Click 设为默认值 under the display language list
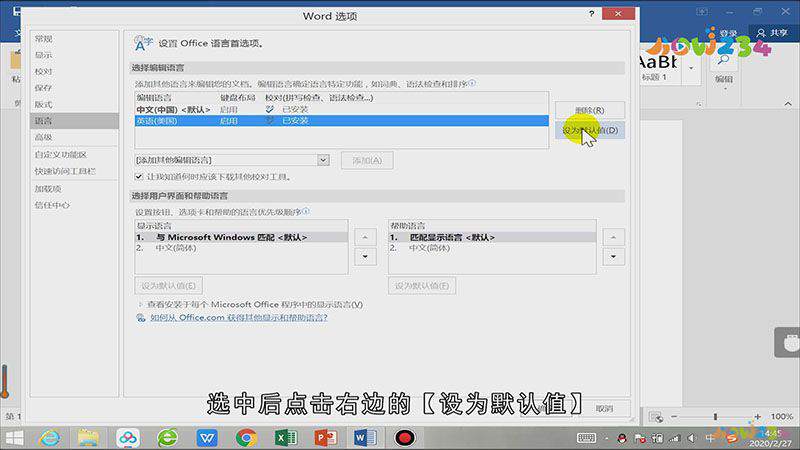This screenshot has width=800, height=450. click(x=168, y=286)
